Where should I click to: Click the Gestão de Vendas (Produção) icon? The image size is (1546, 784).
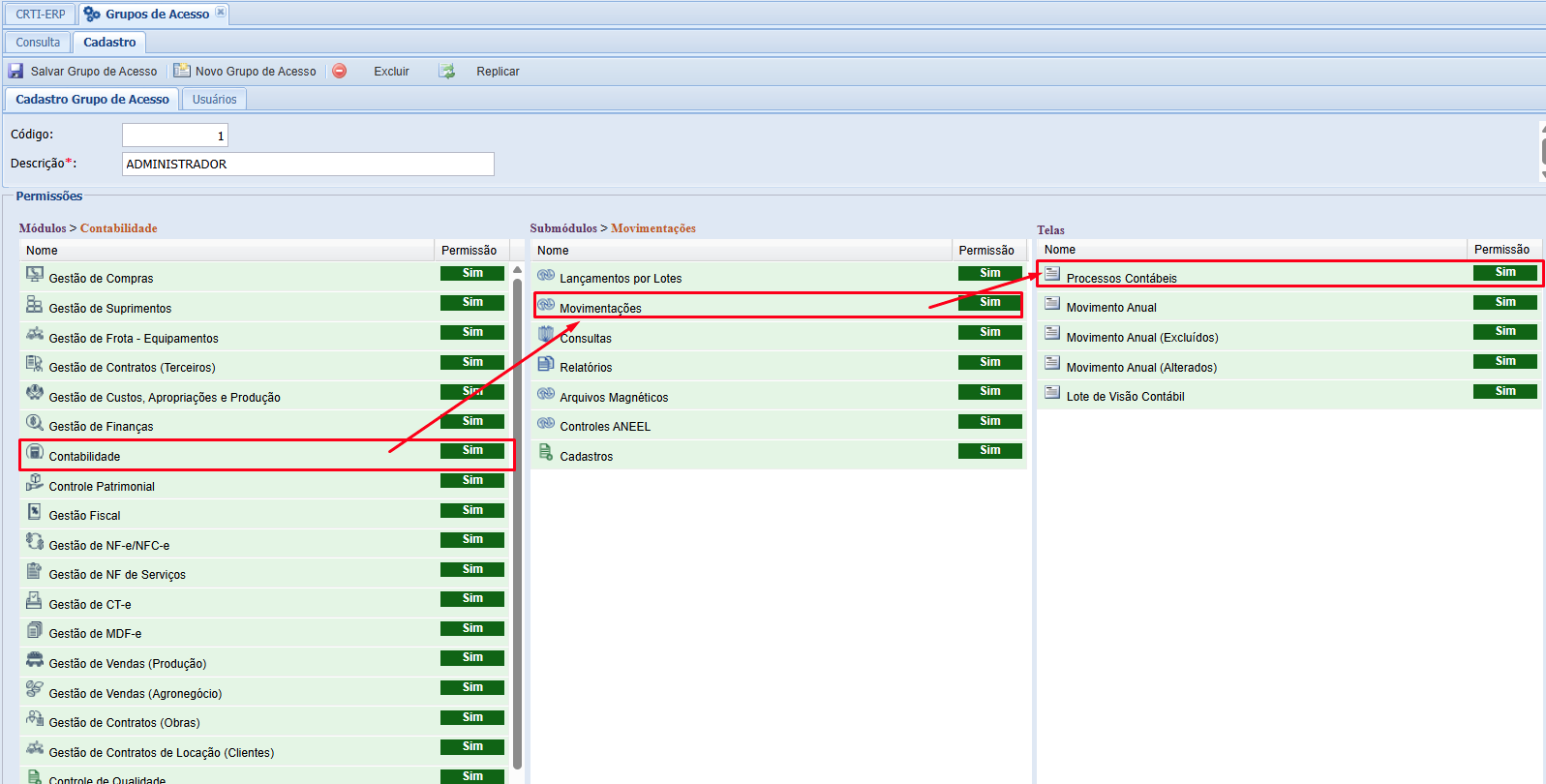coord(35,660)
